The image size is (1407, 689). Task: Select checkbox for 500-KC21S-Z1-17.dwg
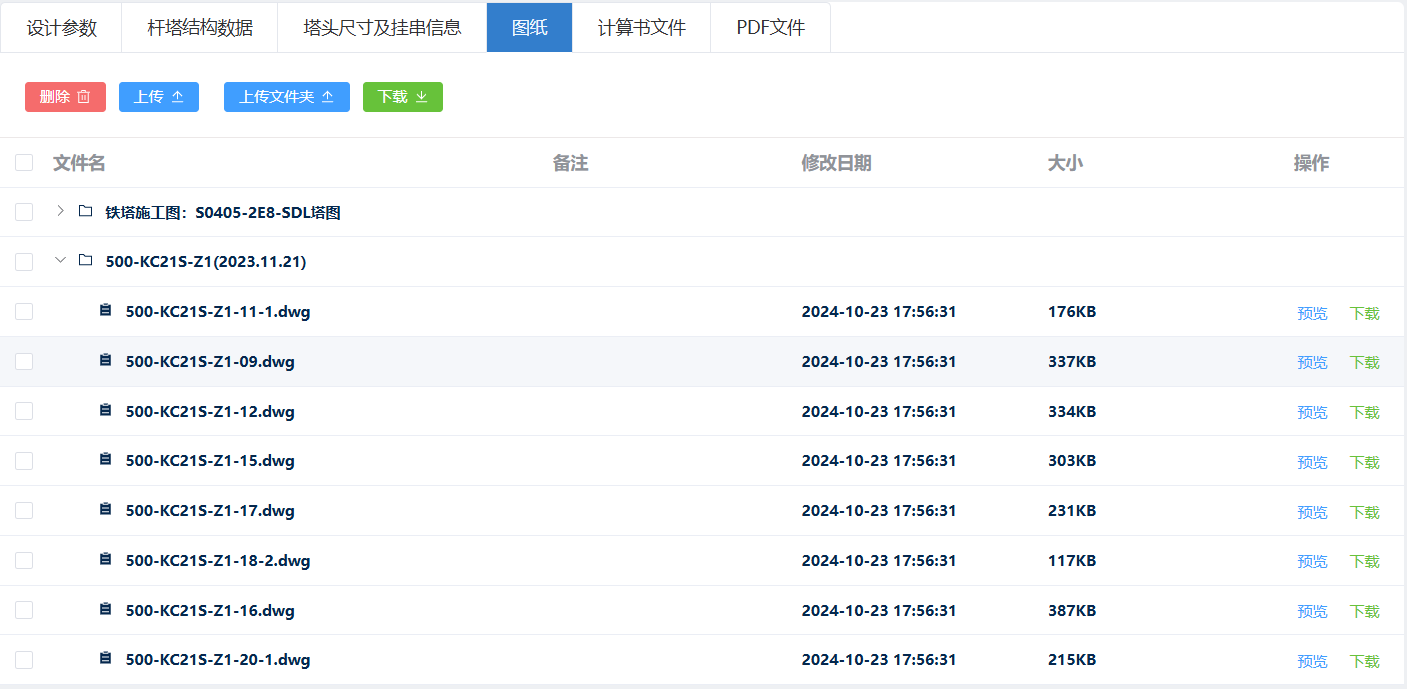click(x=24, y=510)
